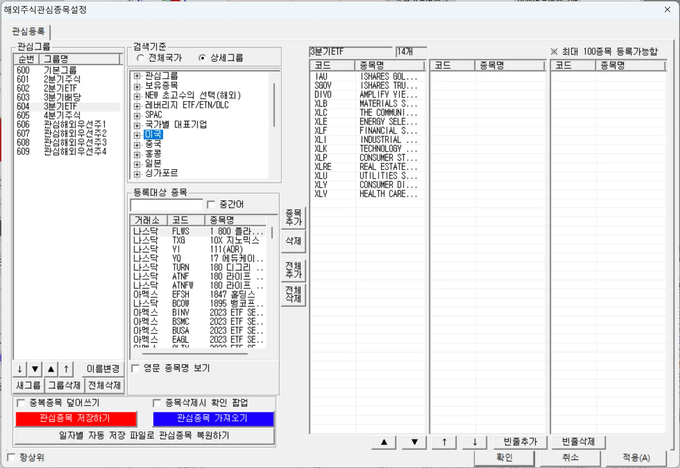The height and width of the screenshot is (468, 680).
Task: Select group 600 기본그룹
Action: (x=67, y=70)
